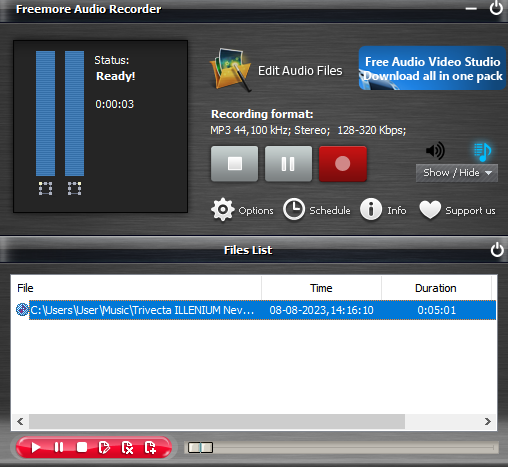The image size is (508, 467).
Task: Click the file list right scroll arrow
Action: tap(488, 421)
